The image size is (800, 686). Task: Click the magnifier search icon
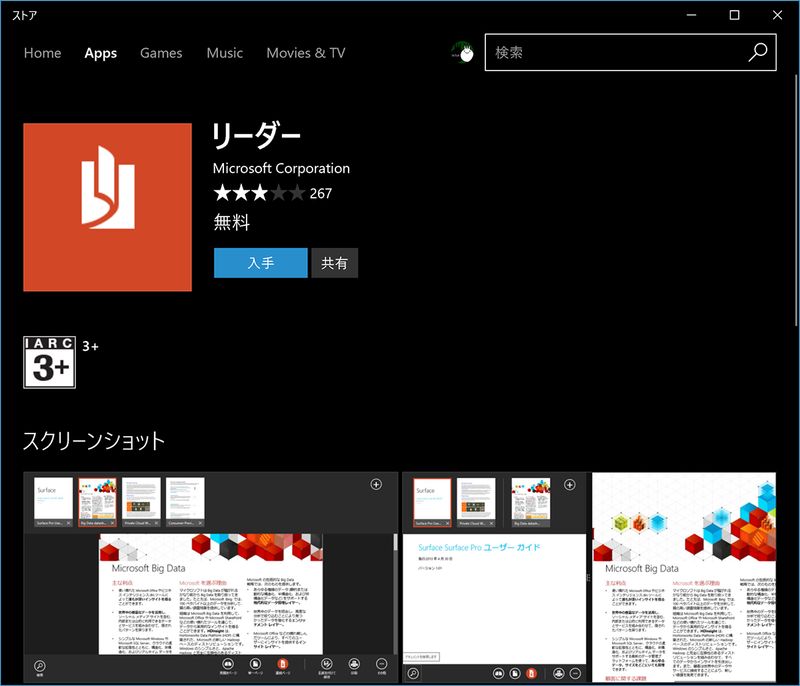point(758,52)
